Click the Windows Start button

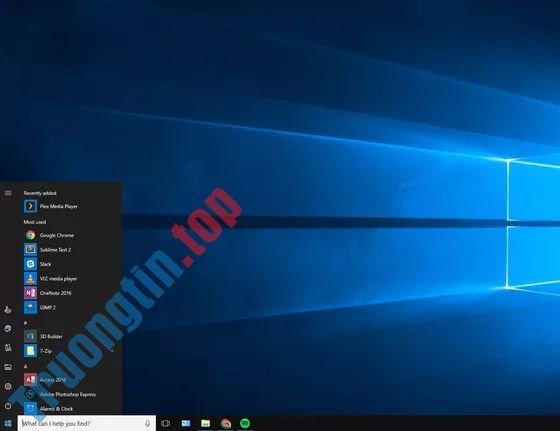click(x=8, y=424)
